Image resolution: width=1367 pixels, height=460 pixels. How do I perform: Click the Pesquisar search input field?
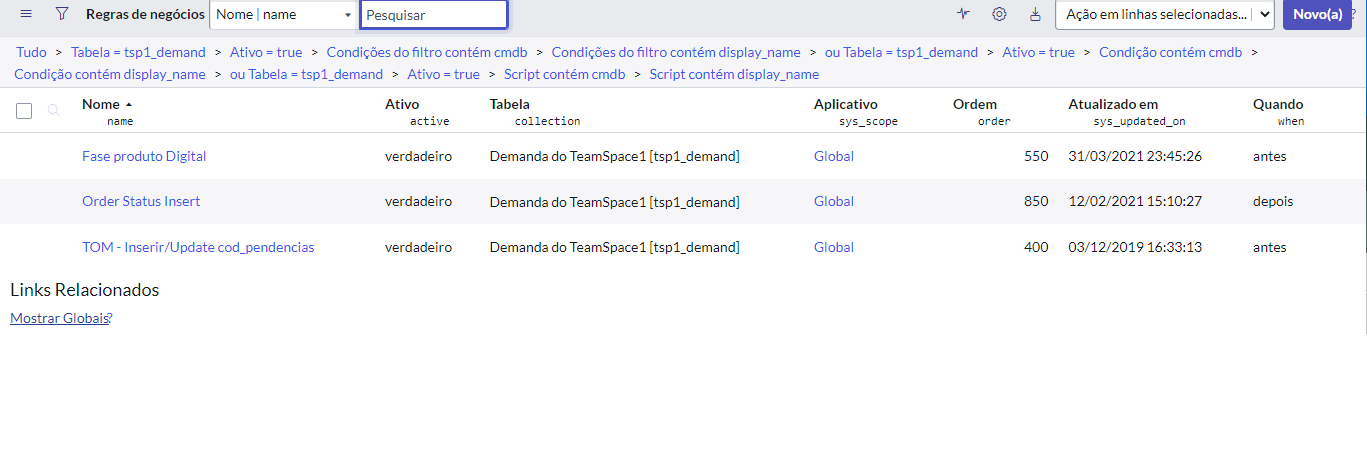pos(434,15)
